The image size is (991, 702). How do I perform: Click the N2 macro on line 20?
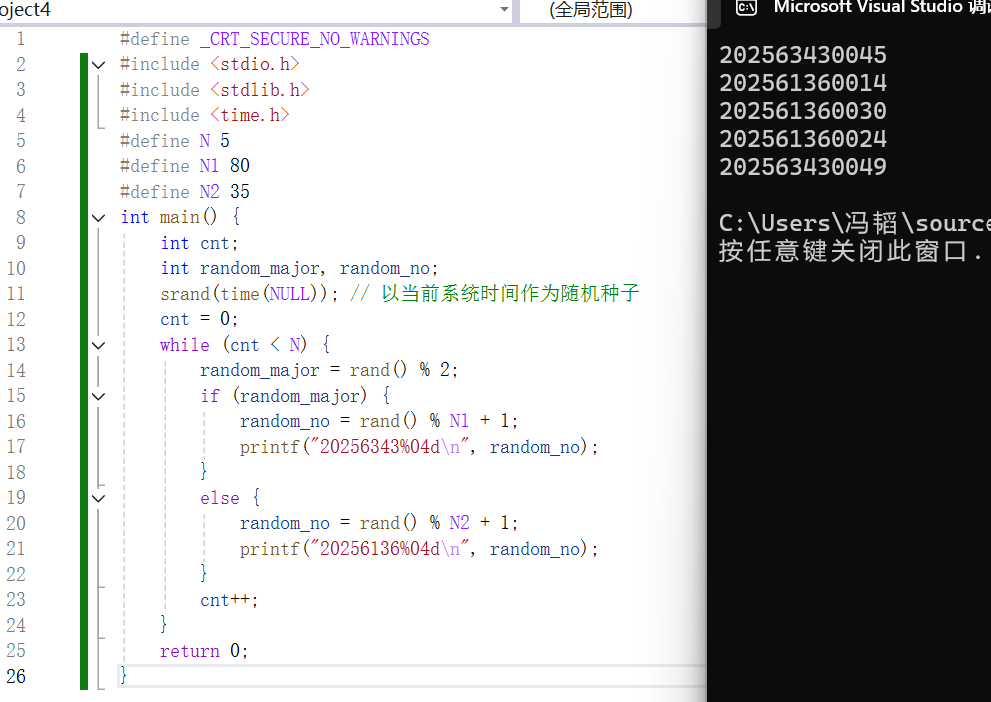[459, 523]
